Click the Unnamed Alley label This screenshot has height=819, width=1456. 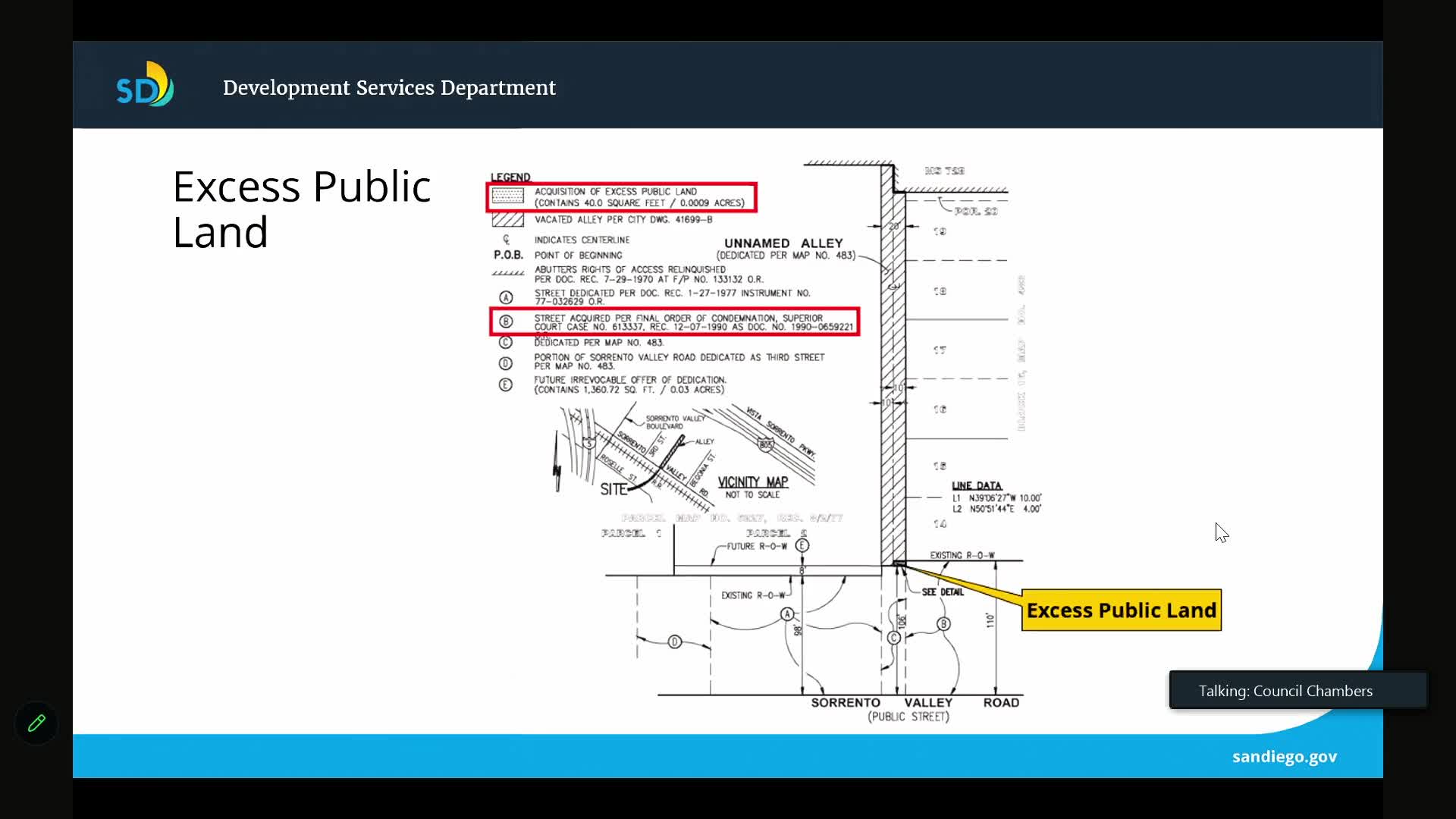pyautogui.click(x=783, y=243)
